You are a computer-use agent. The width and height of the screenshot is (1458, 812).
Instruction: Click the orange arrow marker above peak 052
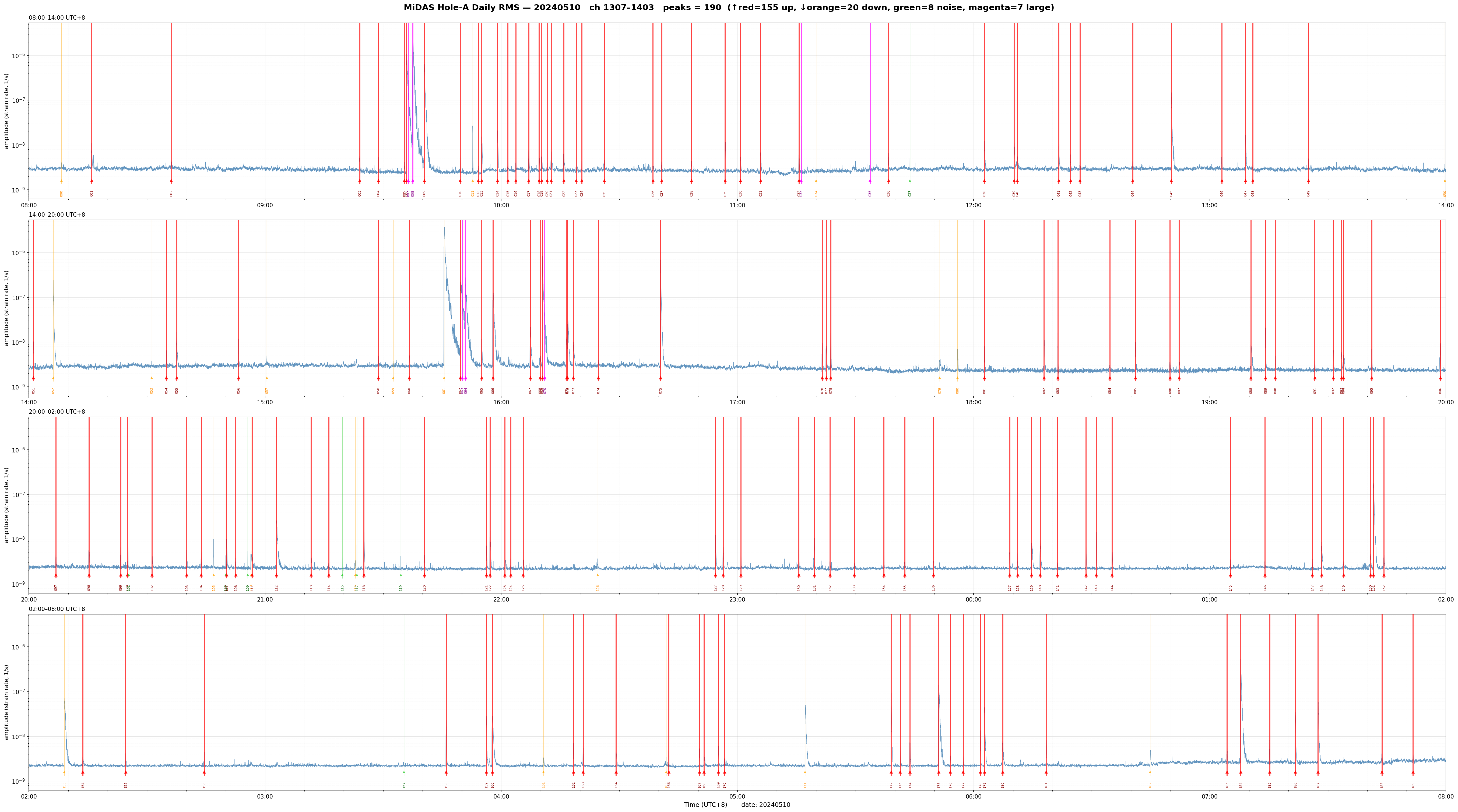tap(53, 378)
